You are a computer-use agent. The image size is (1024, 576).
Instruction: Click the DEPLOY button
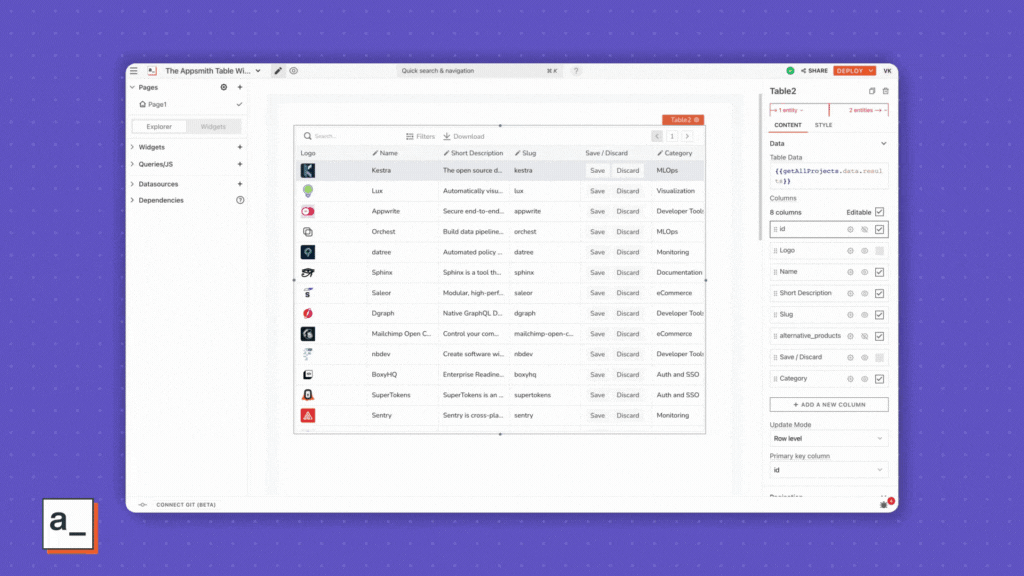[x=855, y=71]
